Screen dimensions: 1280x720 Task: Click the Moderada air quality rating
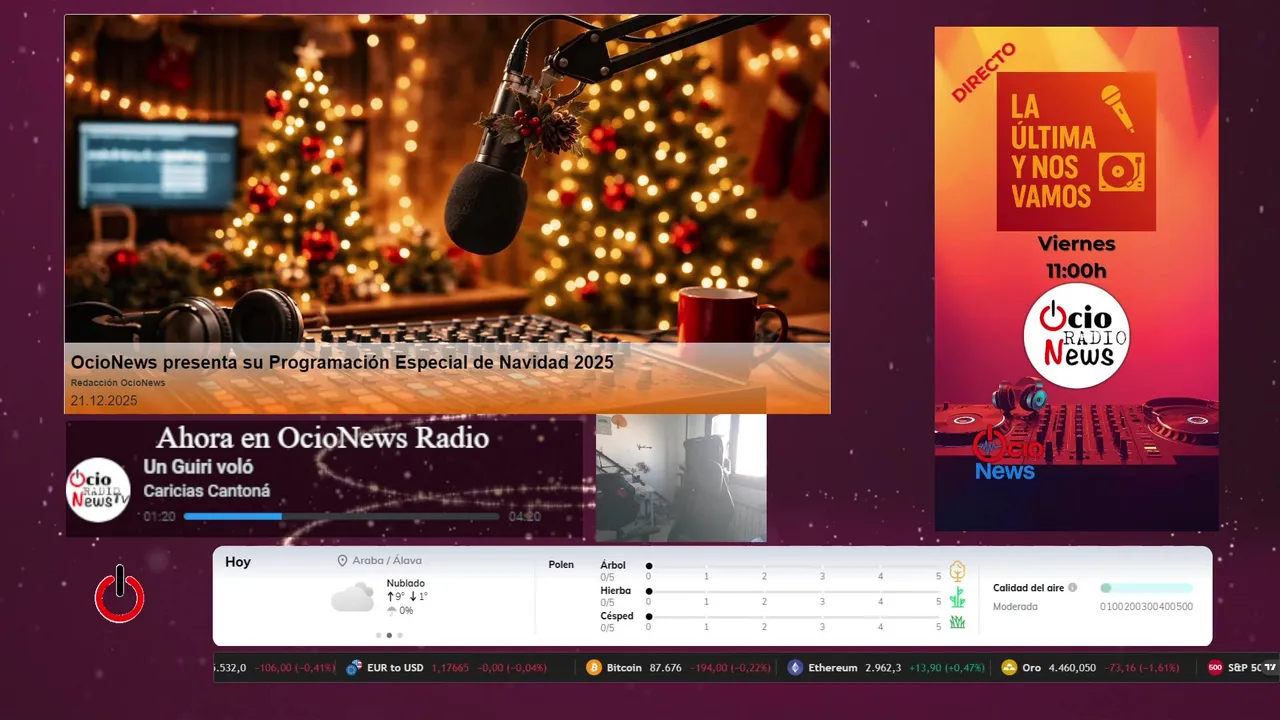coord(1015,607)
